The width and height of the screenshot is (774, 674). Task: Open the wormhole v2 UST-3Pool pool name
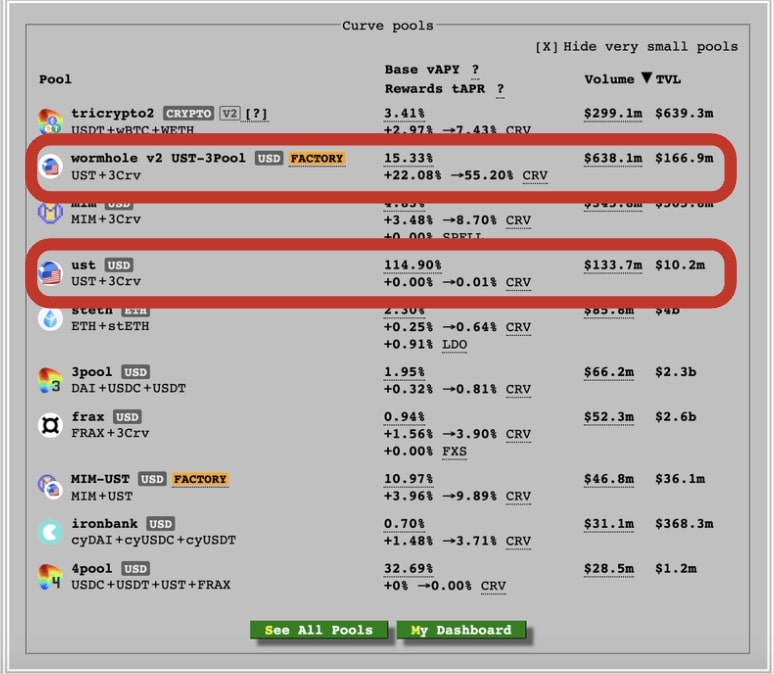click(x=158, y=158)
